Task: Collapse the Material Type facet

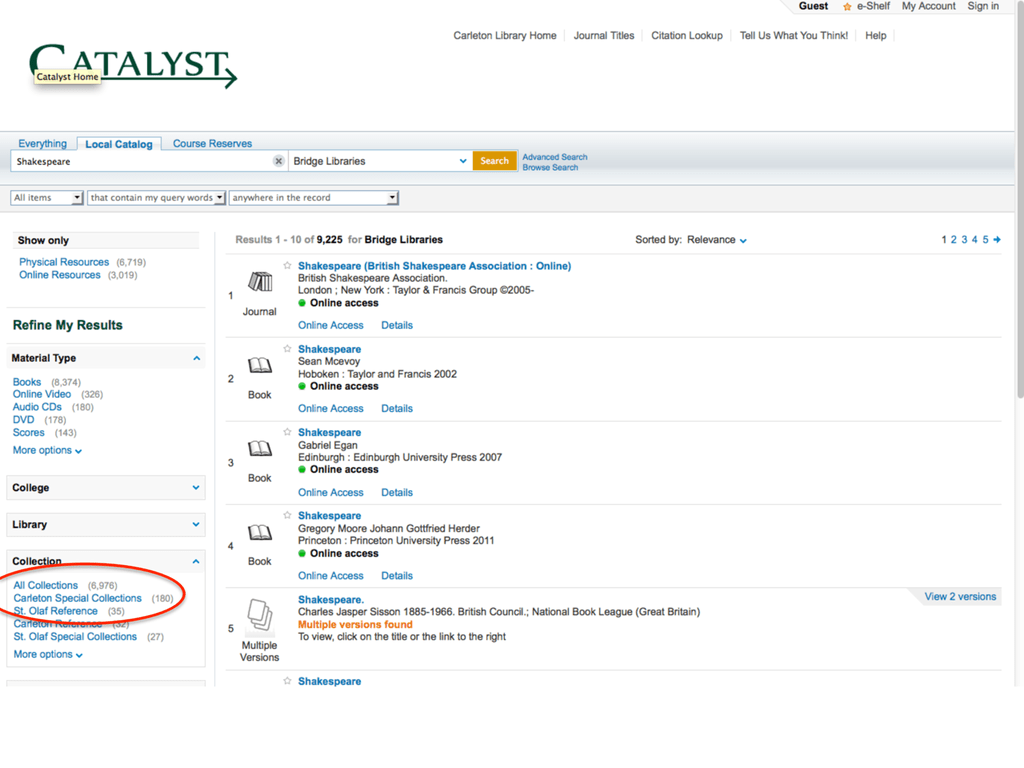Action: pyautogui.click(x=197, y=359)
